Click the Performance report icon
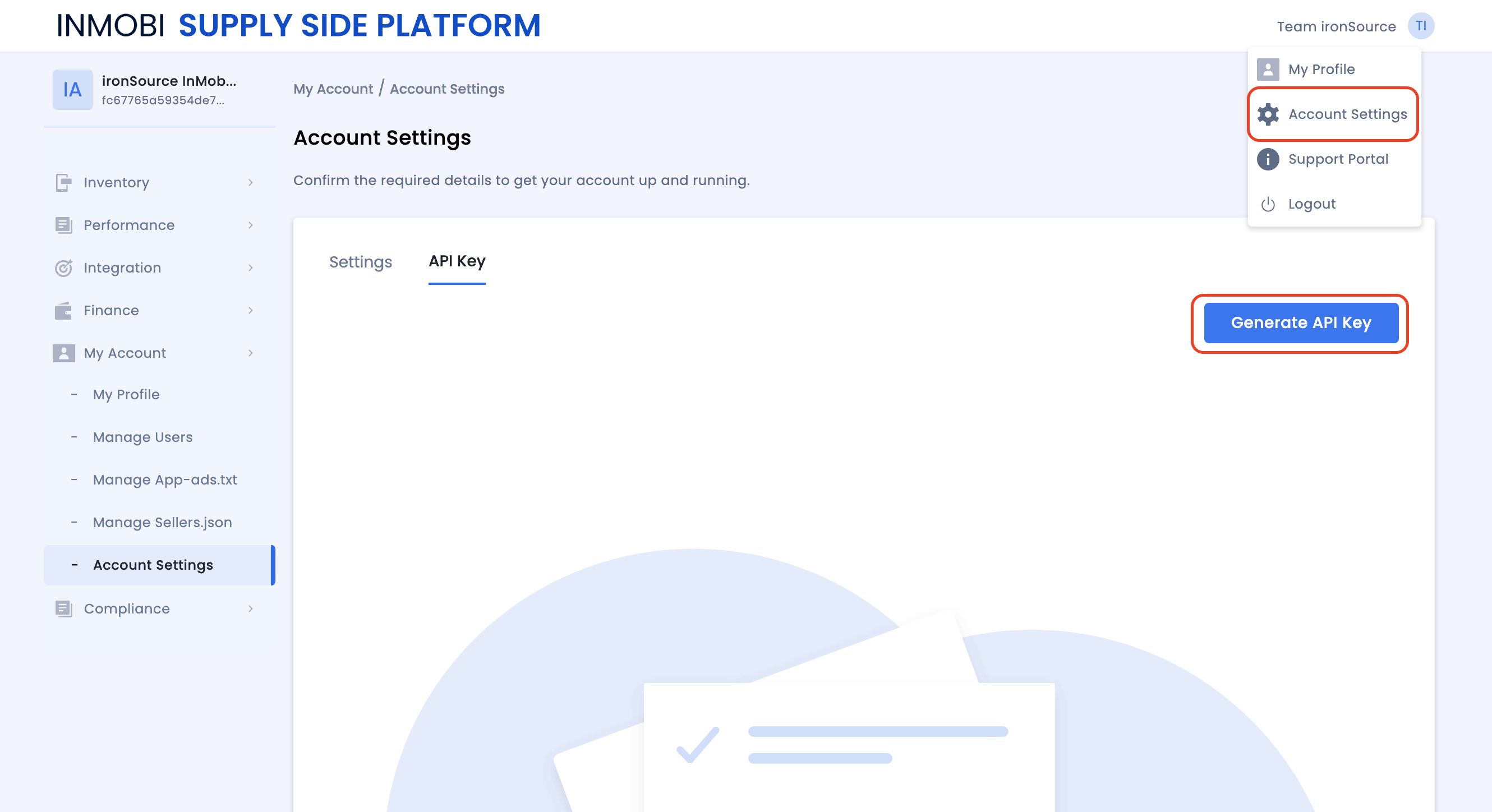The width and height of the screenshot is (1492, 812). [63, 225]
